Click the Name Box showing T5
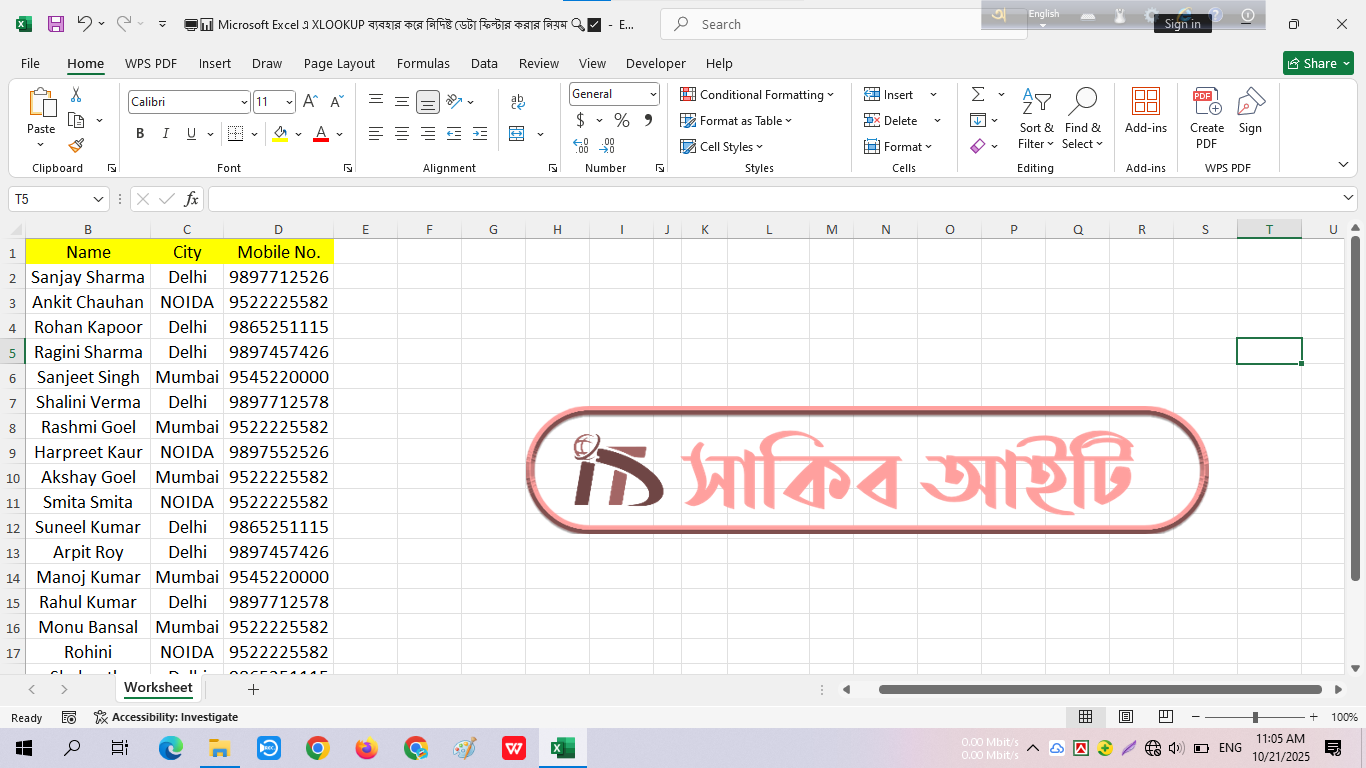1366x768 pixels. pos(50,199)
